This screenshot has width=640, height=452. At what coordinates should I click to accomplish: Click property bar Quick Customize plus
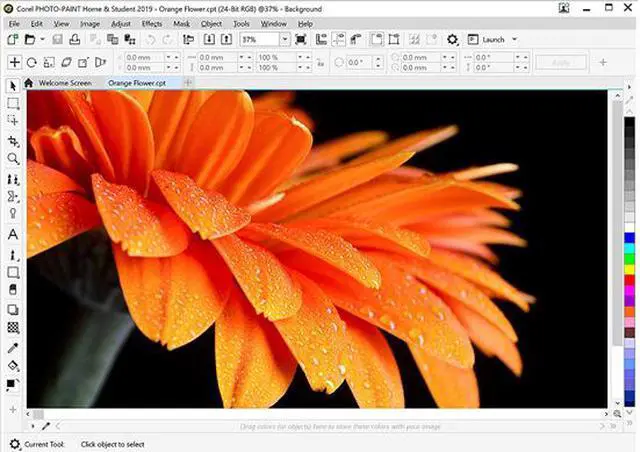click(x=603, y=62)
